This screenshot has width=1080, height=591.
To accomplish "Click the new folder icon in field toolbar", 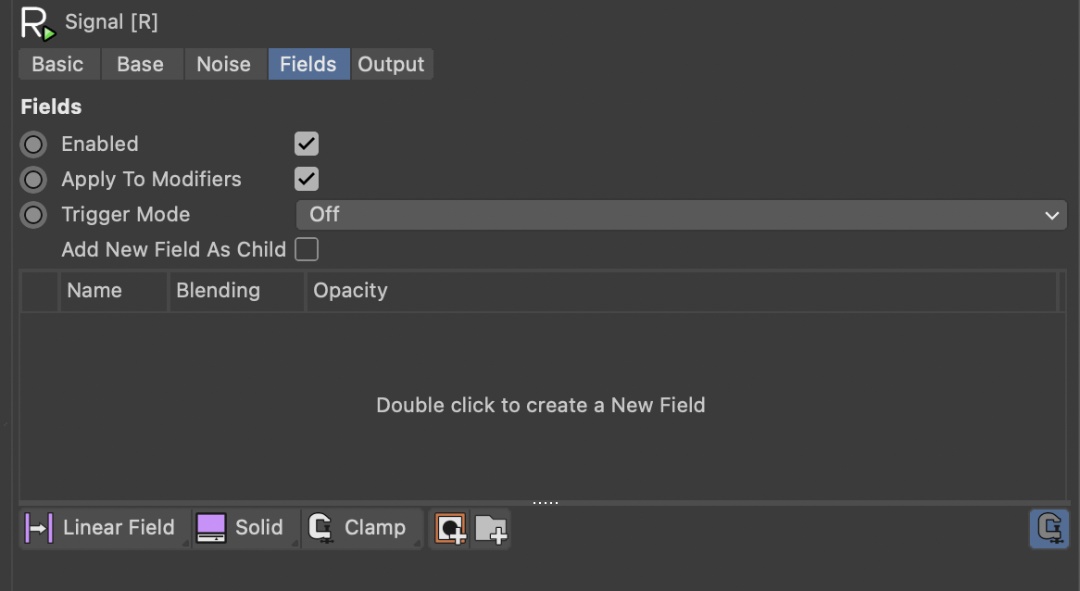I will click(490, 529).
